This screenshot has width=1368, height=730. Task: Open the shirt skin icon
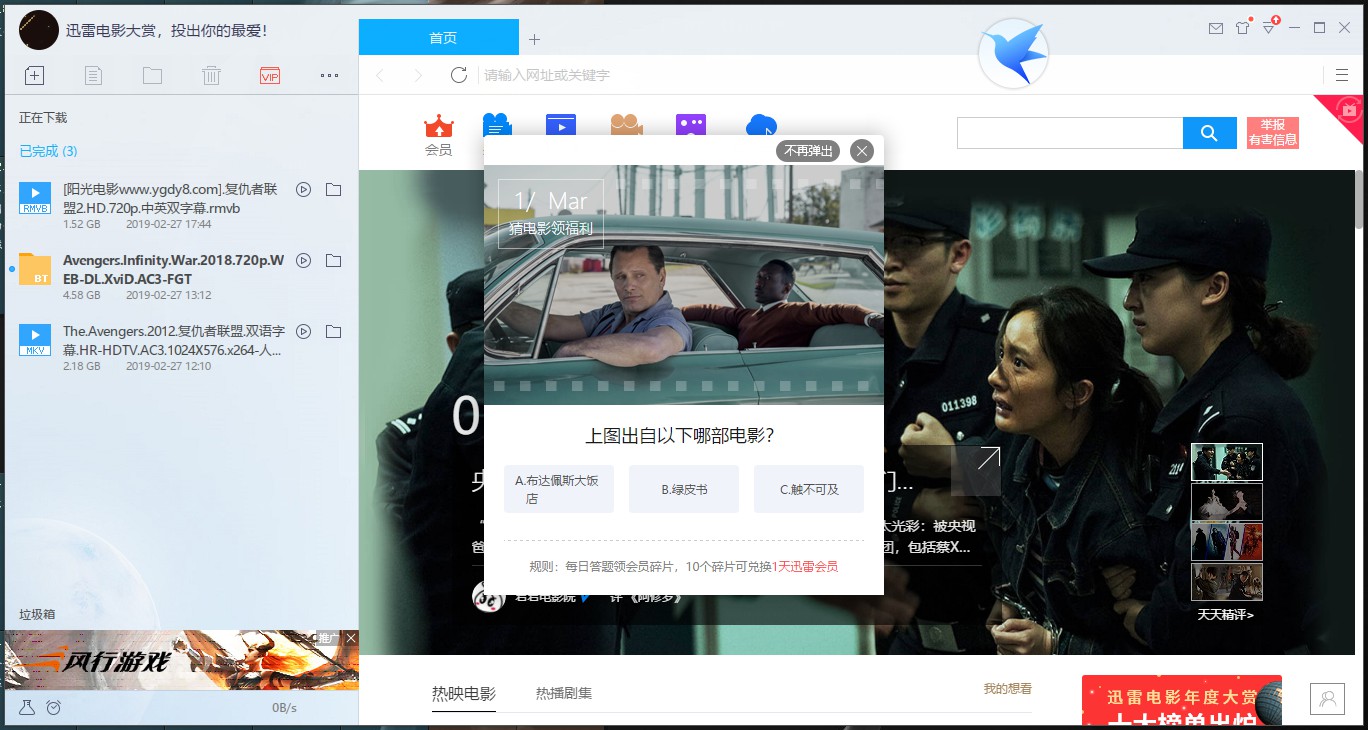click(1242, 28)
